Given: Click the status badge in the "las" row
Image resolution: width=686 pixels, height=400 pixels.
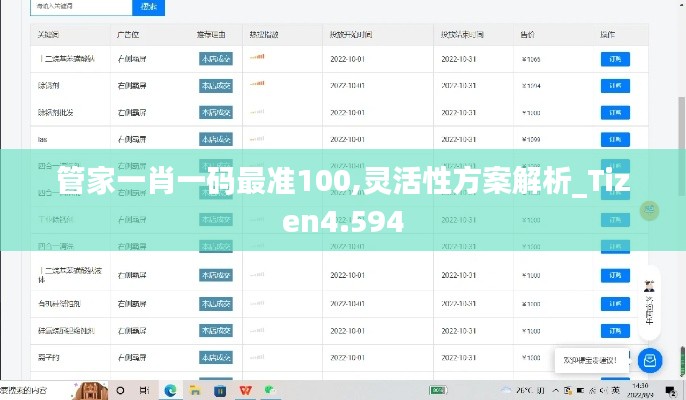Looking at the screenshot, I should coord(215,139).
